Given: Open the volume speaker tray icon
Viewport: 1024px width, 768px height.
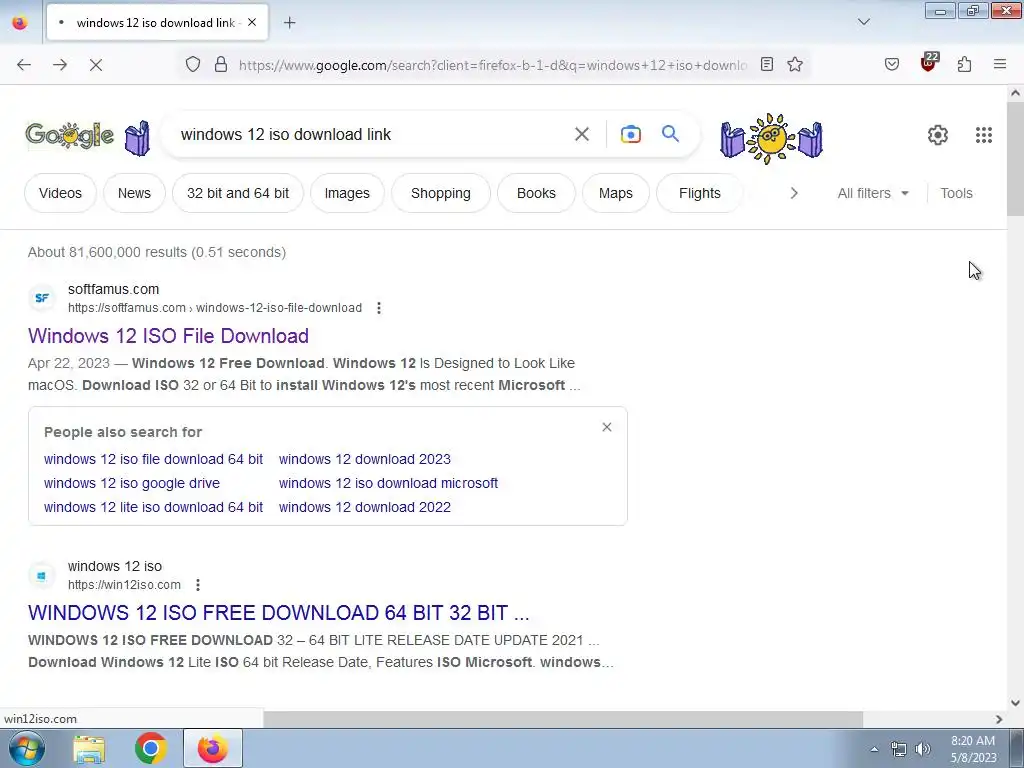Looking at the screenshot, I should click(922, 749).
